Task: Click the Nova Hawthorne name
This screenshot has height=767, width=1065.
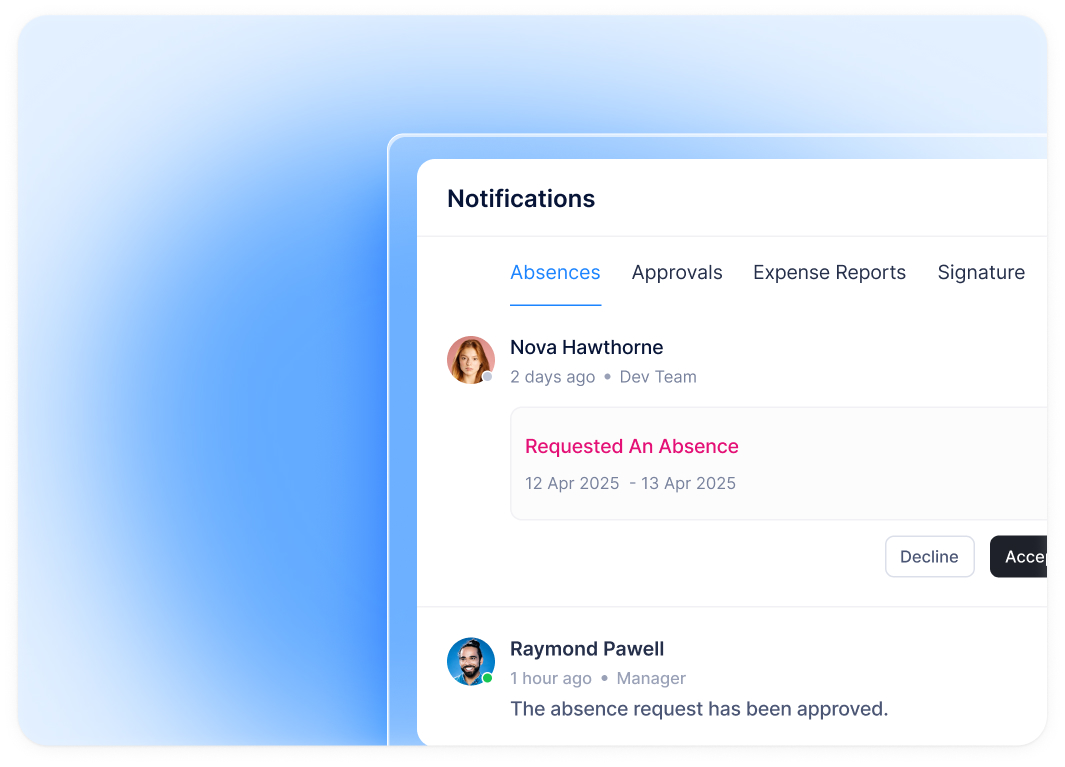Action: tap(586, 347)
